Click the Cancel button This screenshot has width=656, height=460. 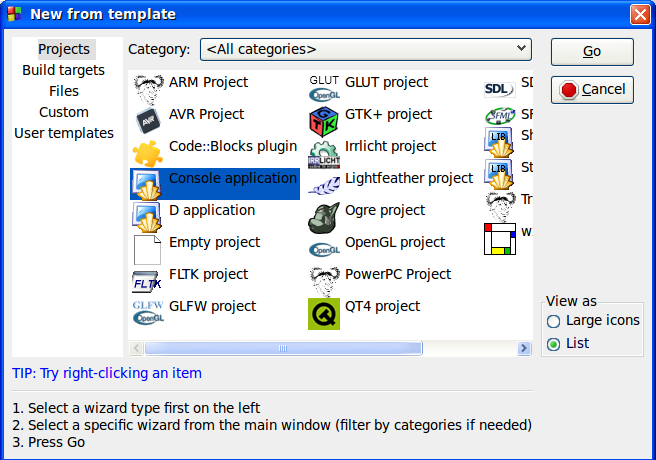point(592,90)
